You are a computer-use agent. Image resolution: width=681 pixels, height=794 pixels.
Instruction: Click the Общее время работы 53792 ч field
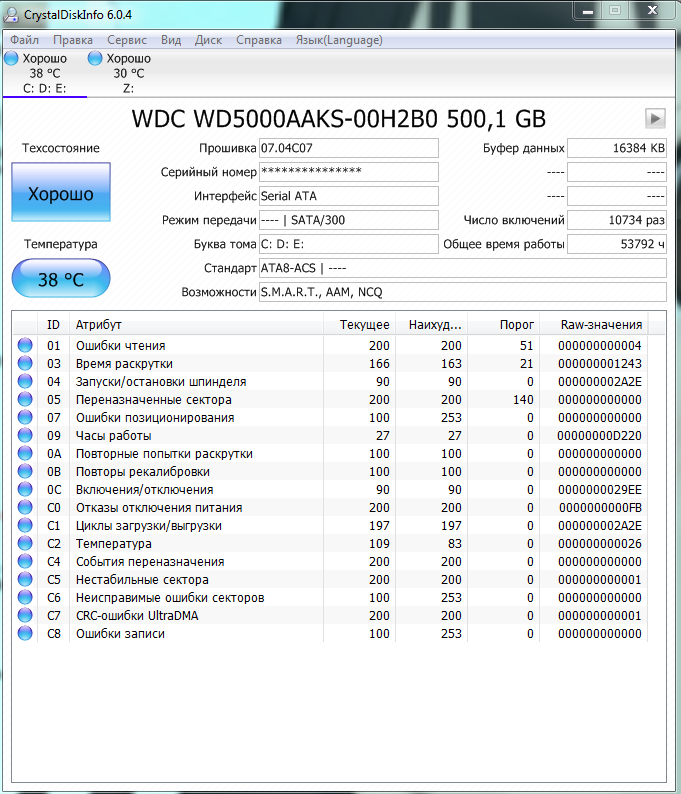click(x=617, y=244)
